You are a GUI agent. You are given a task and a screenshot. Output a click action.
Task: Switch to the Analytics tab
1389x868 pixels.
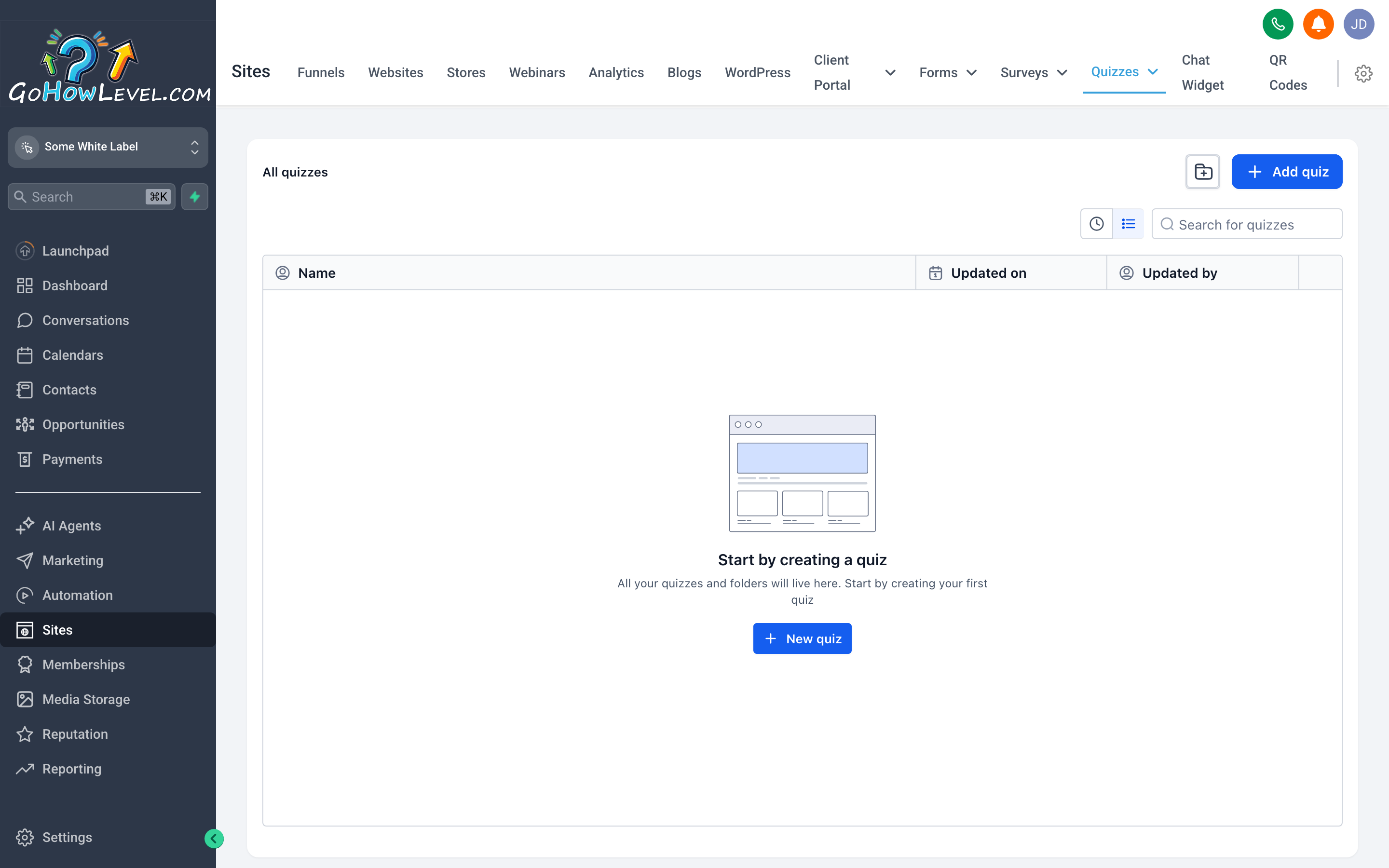tap(616, 72)
